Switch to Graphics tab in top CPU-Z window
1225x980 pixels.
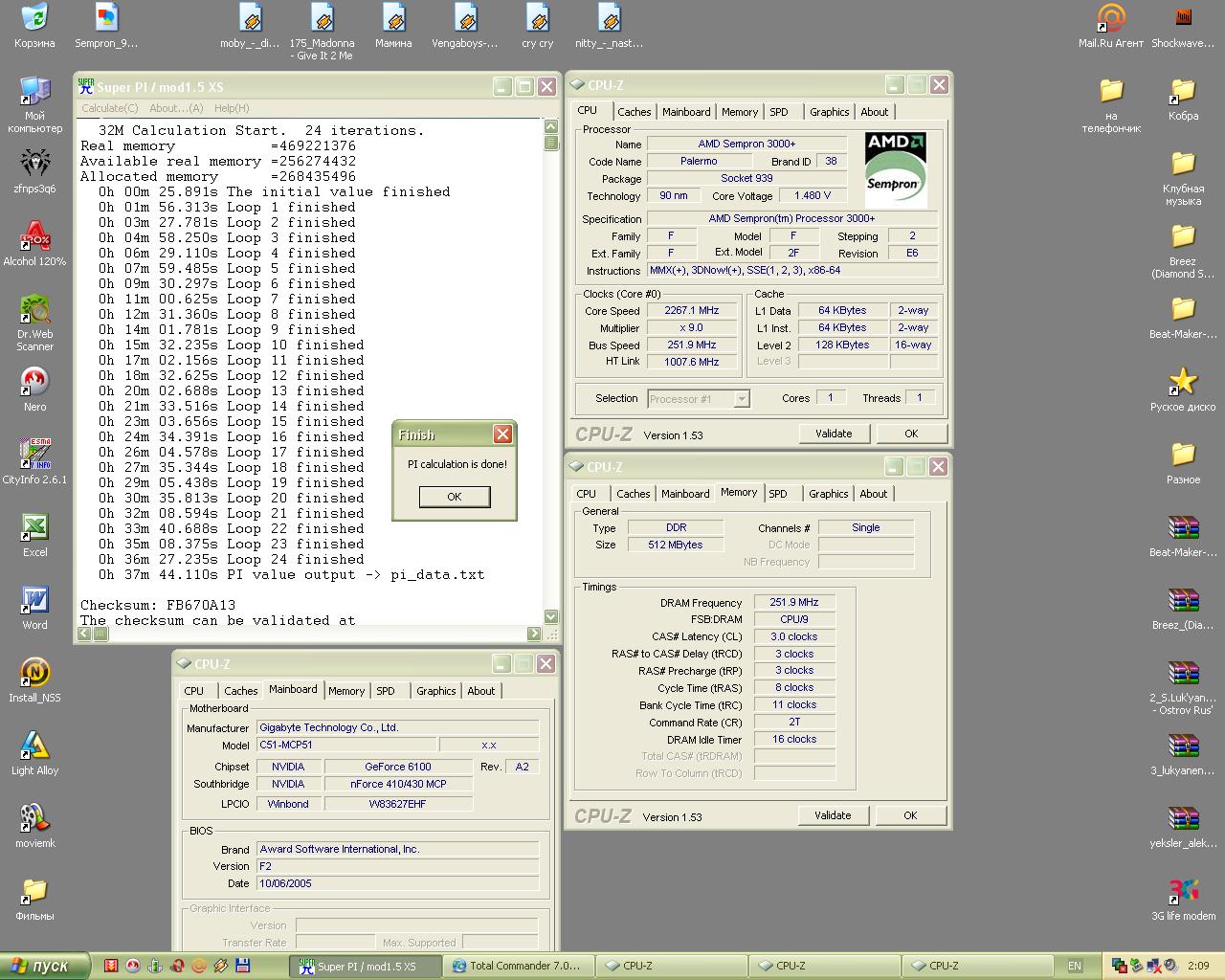pos(829,112)
